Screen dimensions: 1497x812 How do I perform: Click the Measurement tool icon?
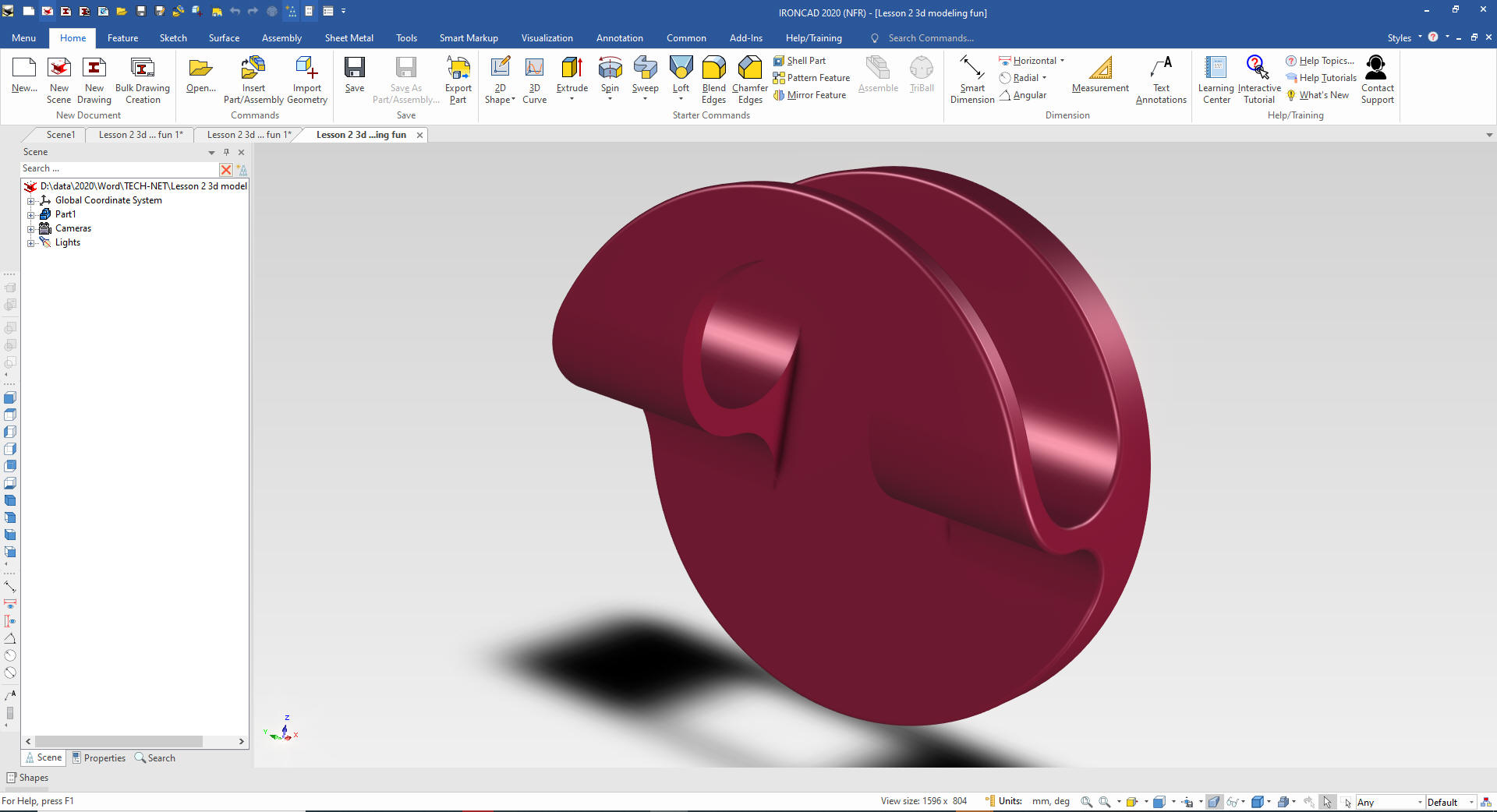pyautogui.click(x=1100, y=70)
